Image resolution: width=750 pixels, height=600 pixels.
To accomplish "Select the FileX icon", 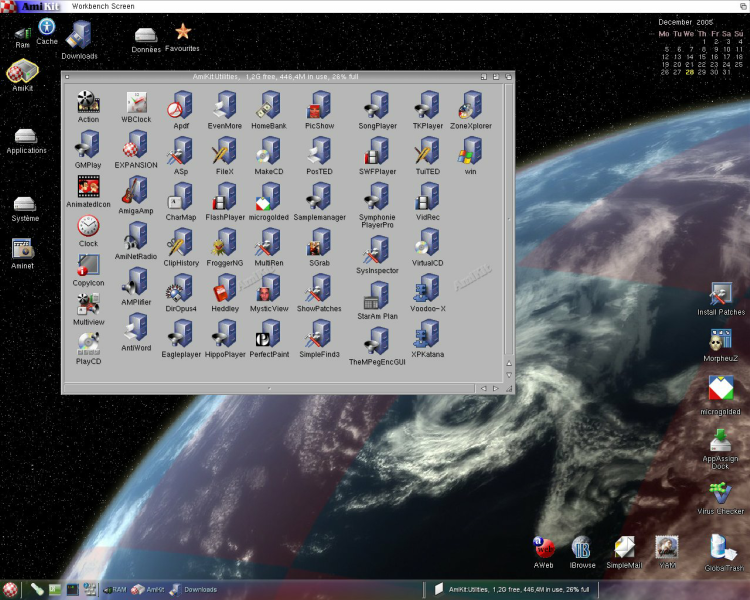I will click(x=225, y=150).
